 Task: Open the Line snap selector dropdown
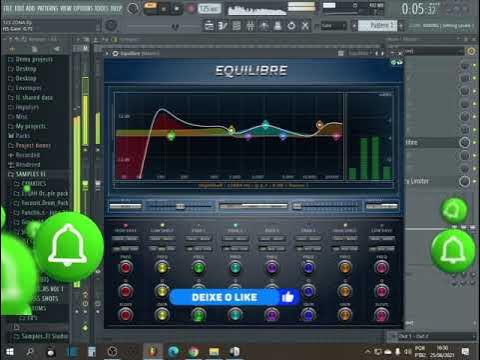point(334,26)
